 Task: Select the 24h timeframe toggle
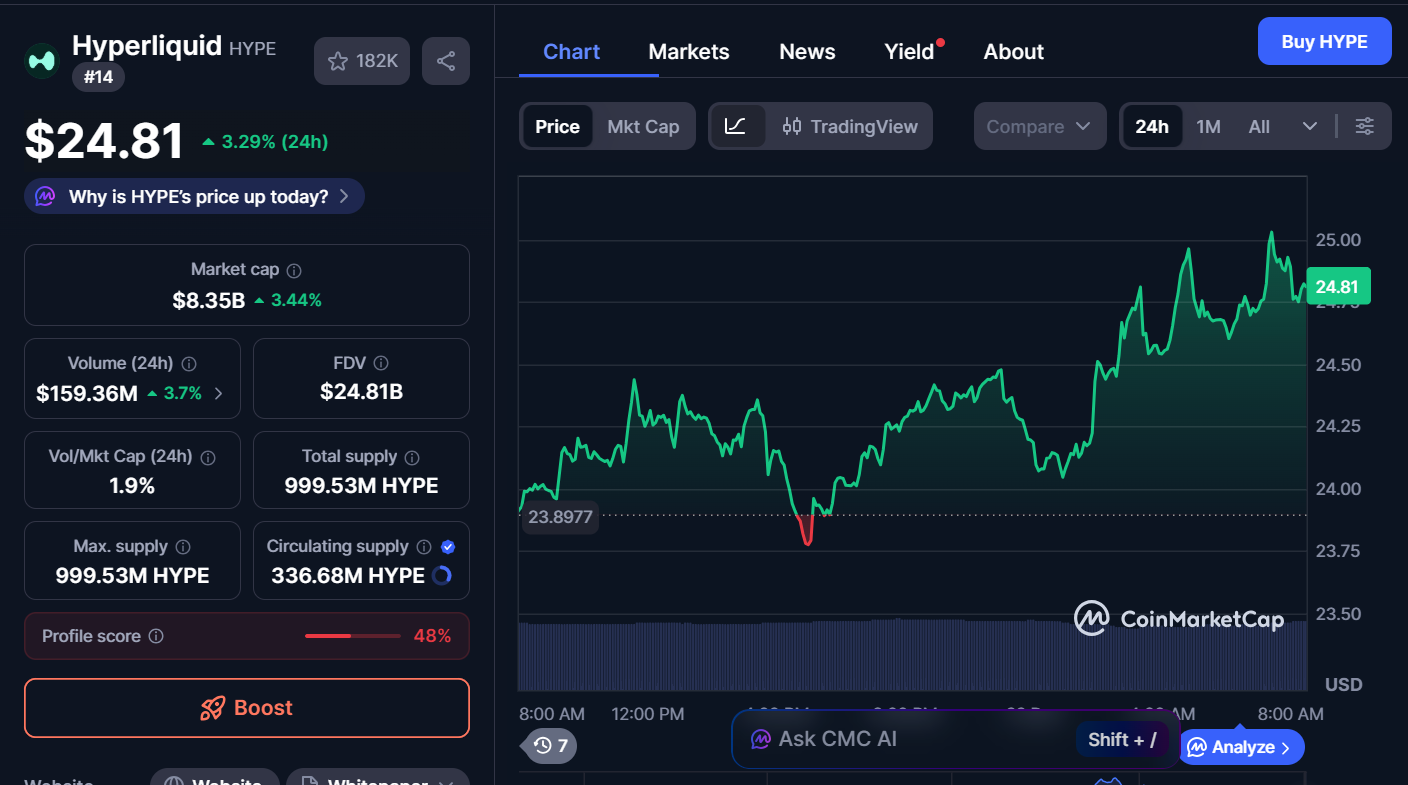1152,126
